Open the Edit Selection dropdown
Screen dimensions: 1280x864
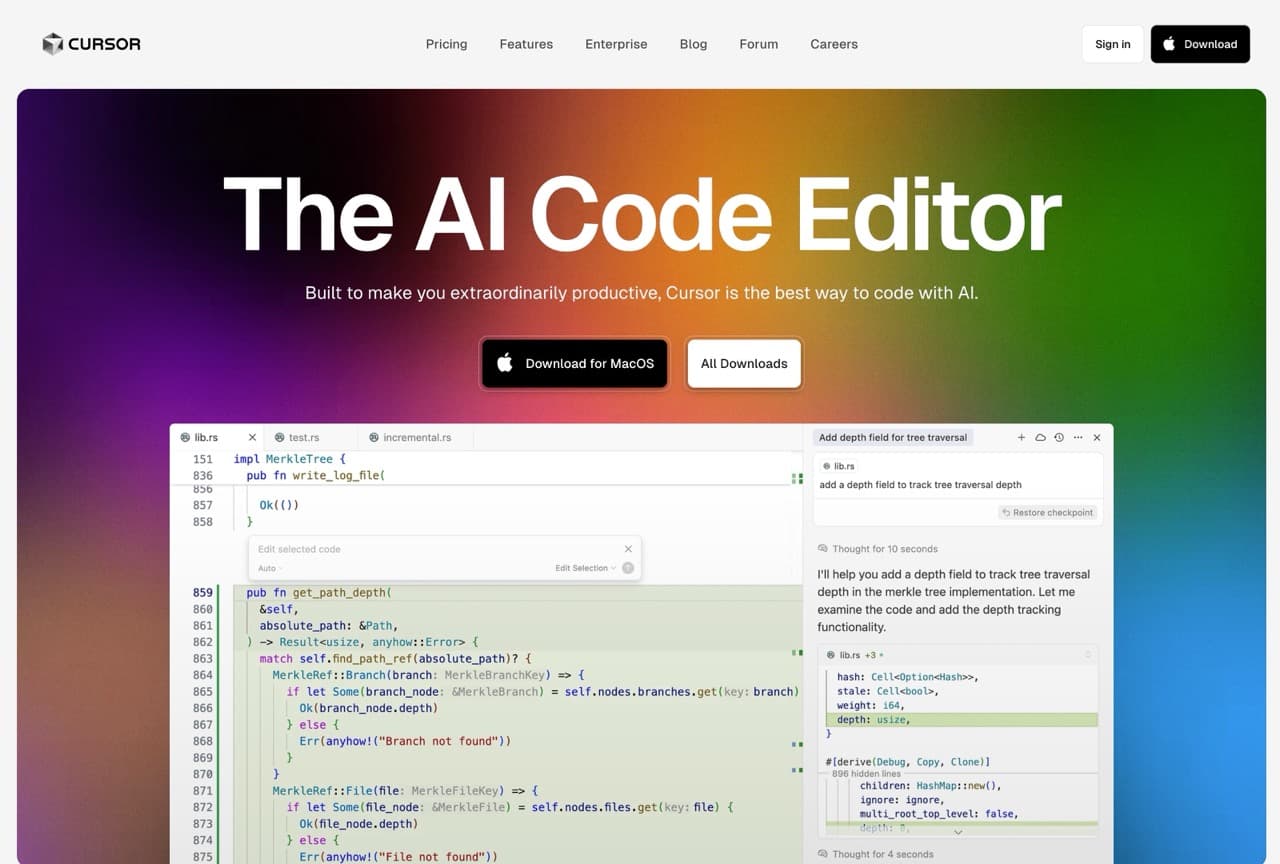585,568
